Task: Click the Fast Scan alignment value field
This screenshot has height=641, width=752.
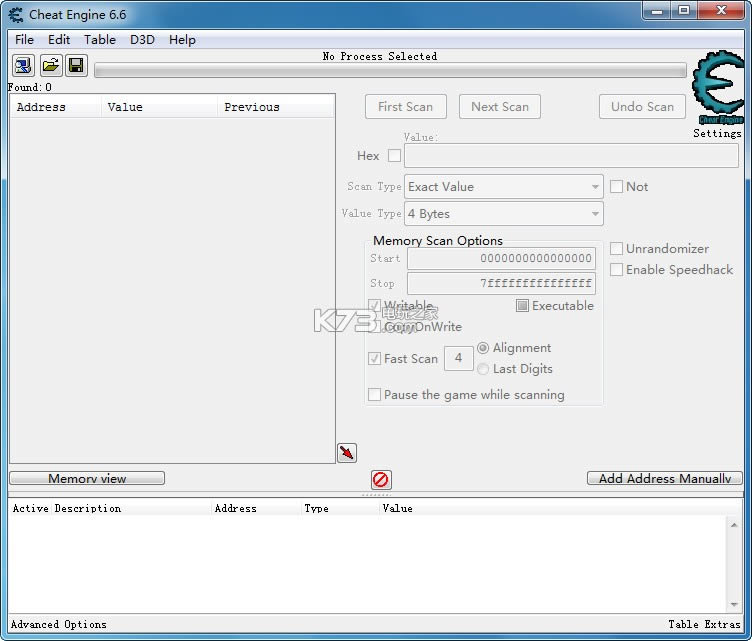Action: tap(458, 358)
